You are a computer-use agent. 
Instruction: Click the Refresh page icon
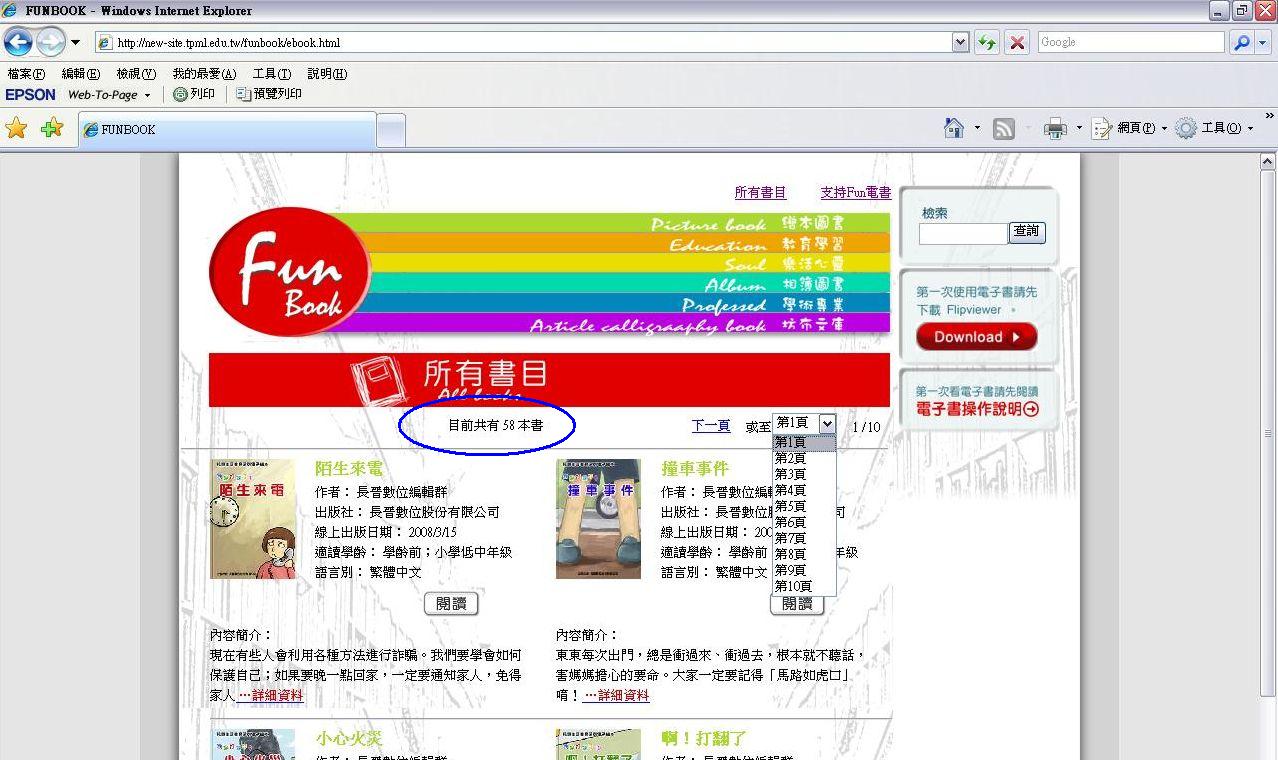987,43
